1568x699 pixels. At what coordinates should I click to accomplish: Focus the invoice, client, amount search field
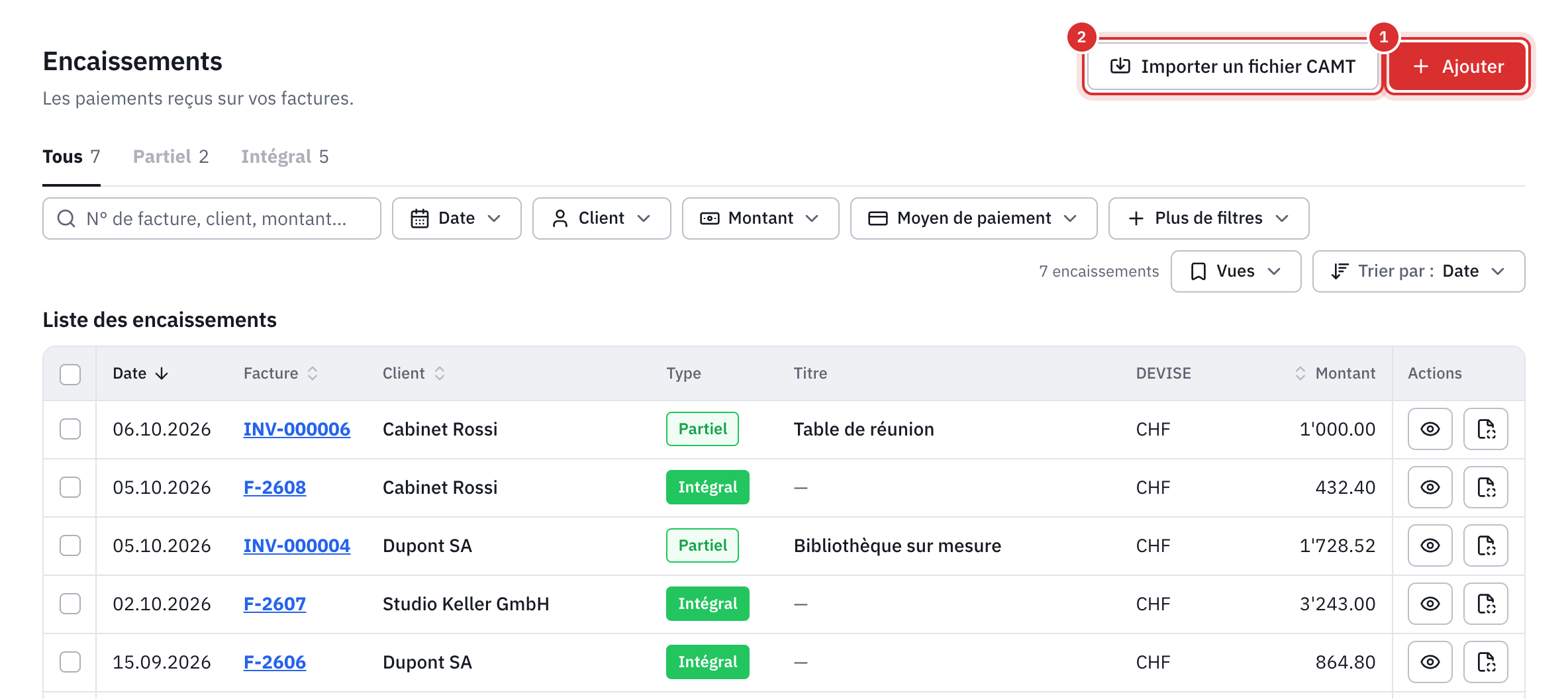[212, 218]
